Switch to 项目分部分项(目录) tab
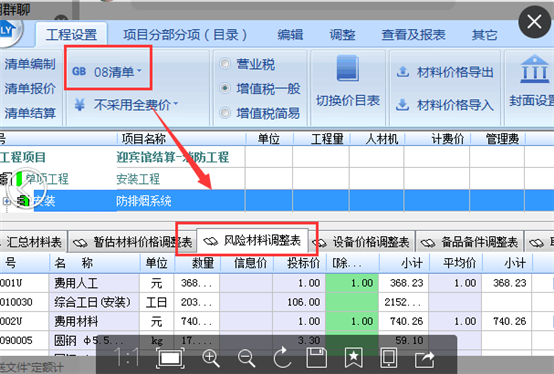This screenshot has height=374, width=554. click(185, 35)
